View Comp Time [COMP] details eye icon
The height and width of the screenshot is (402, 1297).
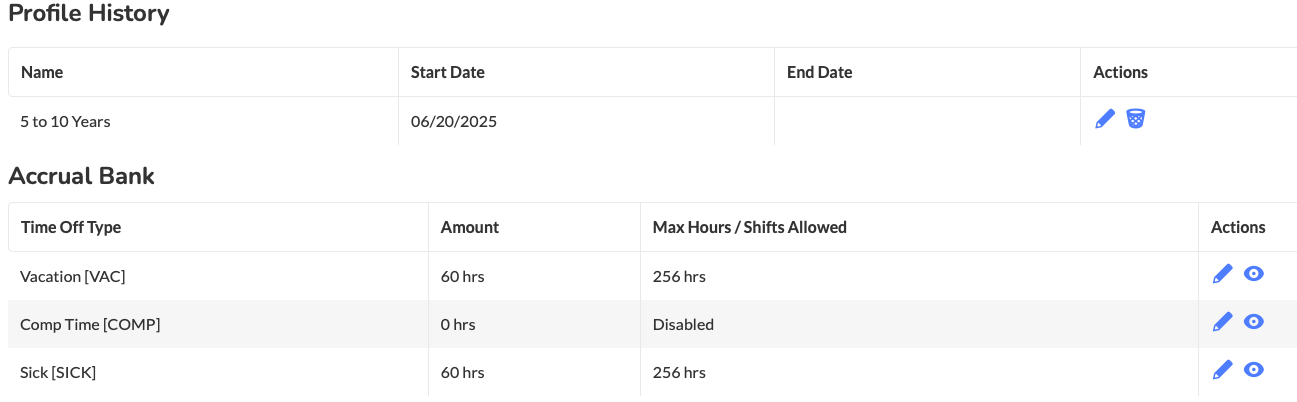point(1254,322)
